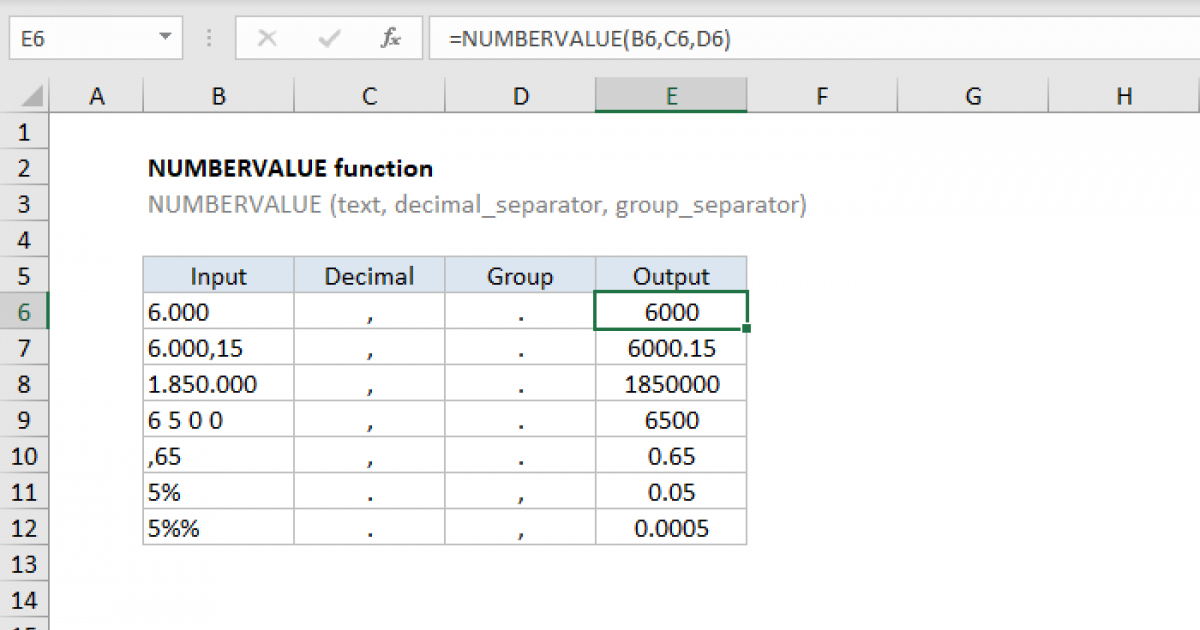This screenshot has height=630, width=1200.
Task: Click the fill handle on cell E6
Action: [747, 328]
